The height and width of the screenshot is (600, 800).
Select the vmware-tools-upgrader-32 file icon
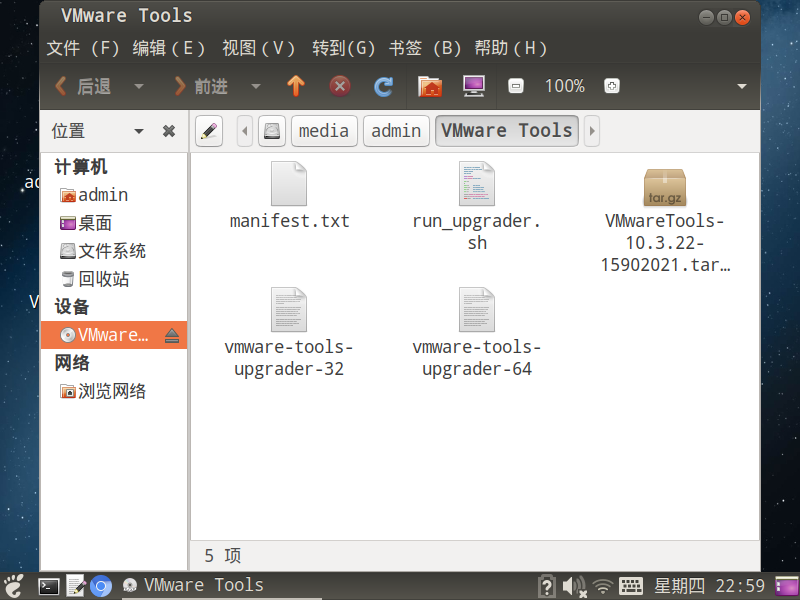pyautogui.click(x=289, y=309)
